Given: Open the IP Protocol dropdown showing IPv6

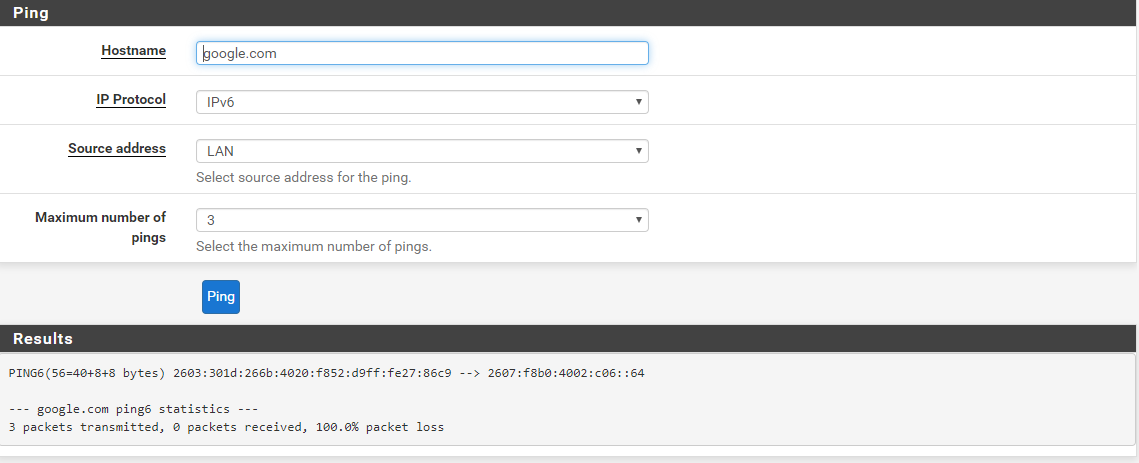Looking at the screenshot, I should pyautogui.click(x=422, y=102).
